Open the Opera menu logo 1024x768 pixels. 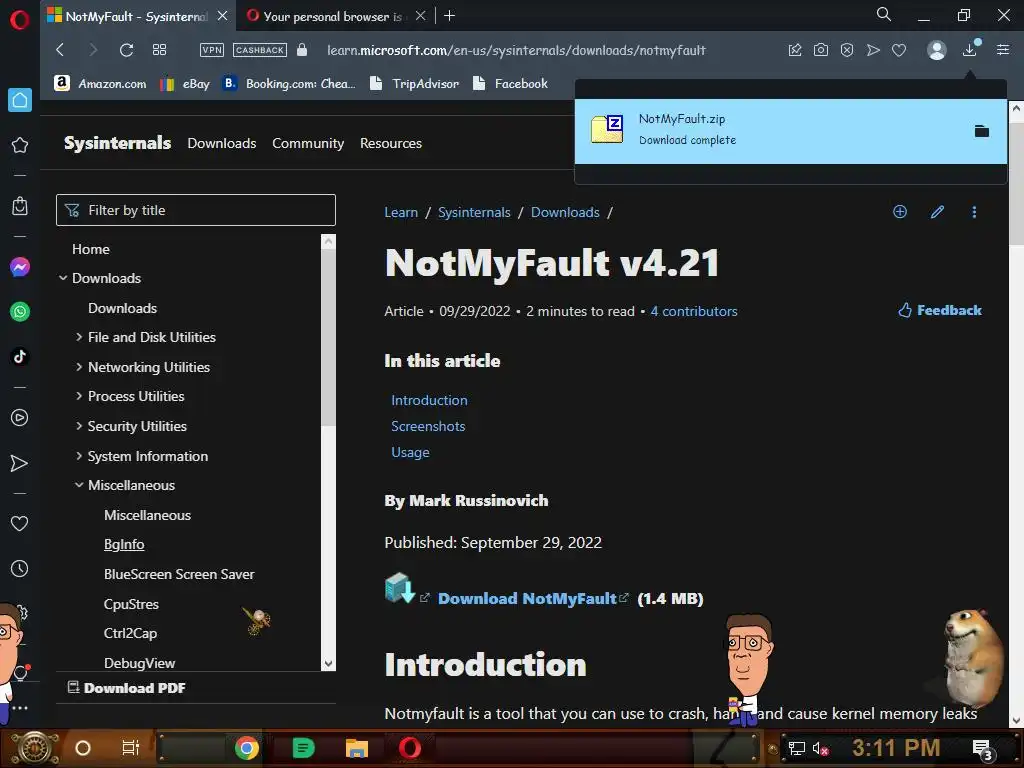pos(20,20)
